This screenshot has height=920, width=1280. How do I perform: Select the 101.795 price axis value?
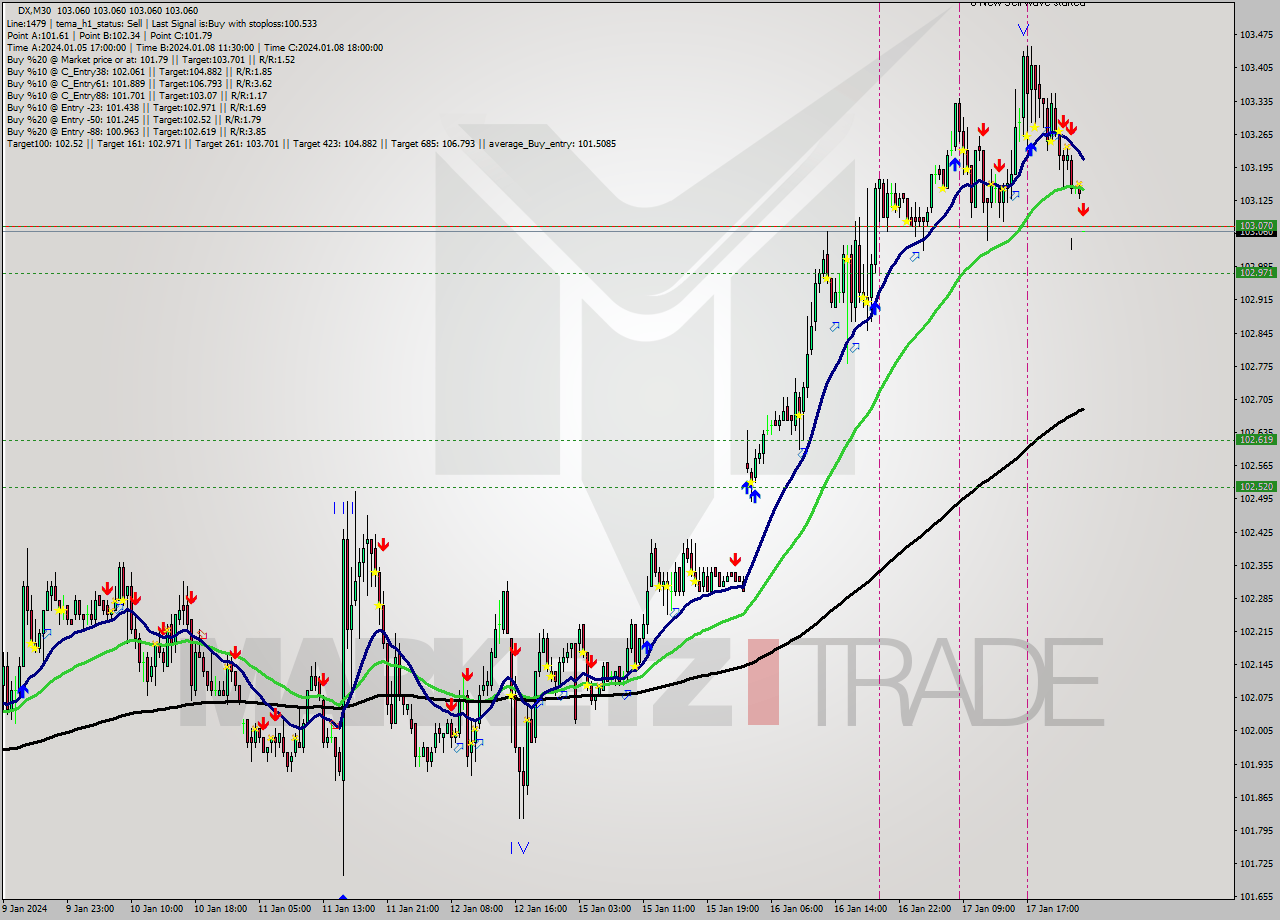[1256, 830]
